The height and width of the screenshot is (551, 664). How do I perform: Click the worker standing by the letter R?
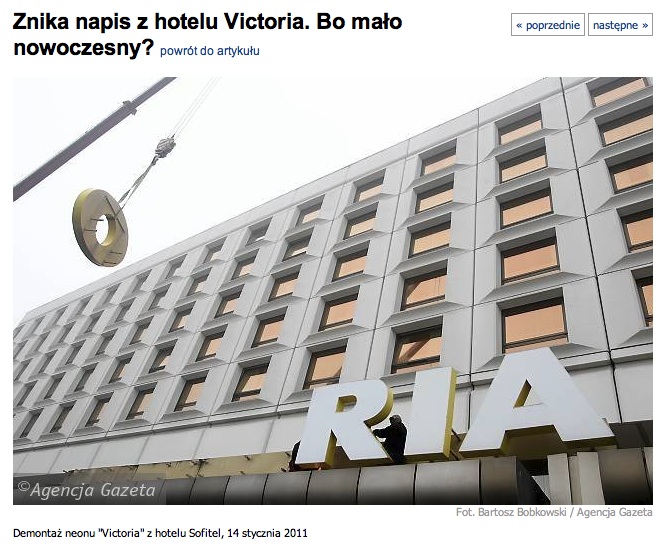click(x=392, y=439)
